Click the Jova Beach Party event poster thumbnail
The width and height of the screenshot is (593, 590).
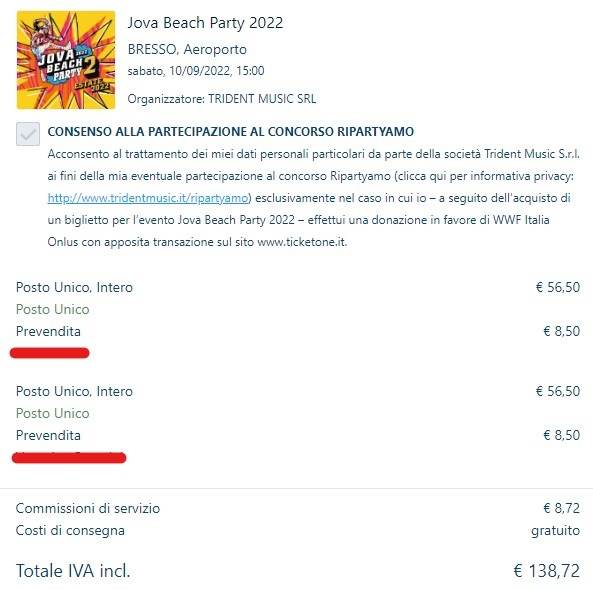point(66,60)
